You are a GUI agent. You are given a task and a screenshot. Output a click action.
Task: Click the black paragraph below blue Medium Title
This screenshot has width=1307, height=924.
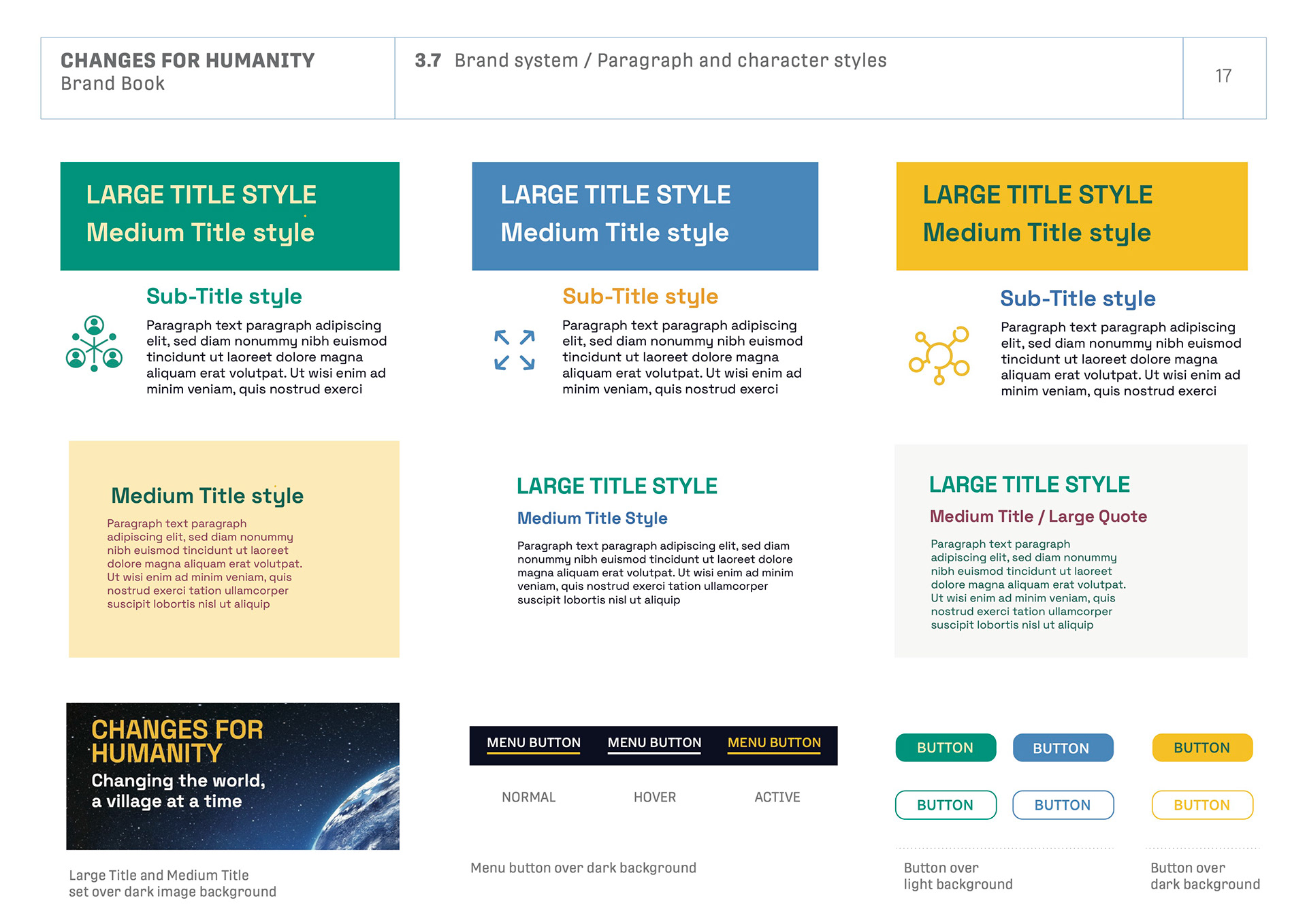coord(655,573)
